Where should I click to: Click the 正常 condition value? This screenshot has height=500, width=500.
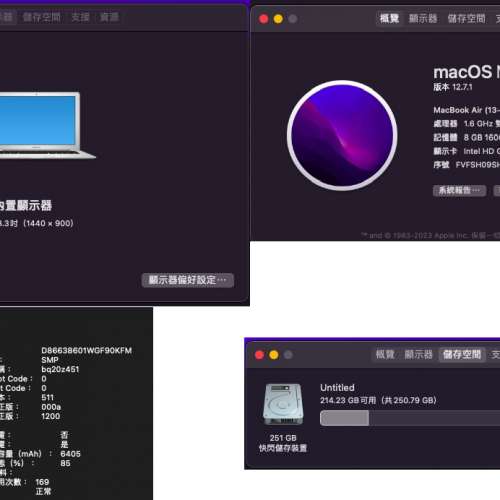(x=43, y=491)
